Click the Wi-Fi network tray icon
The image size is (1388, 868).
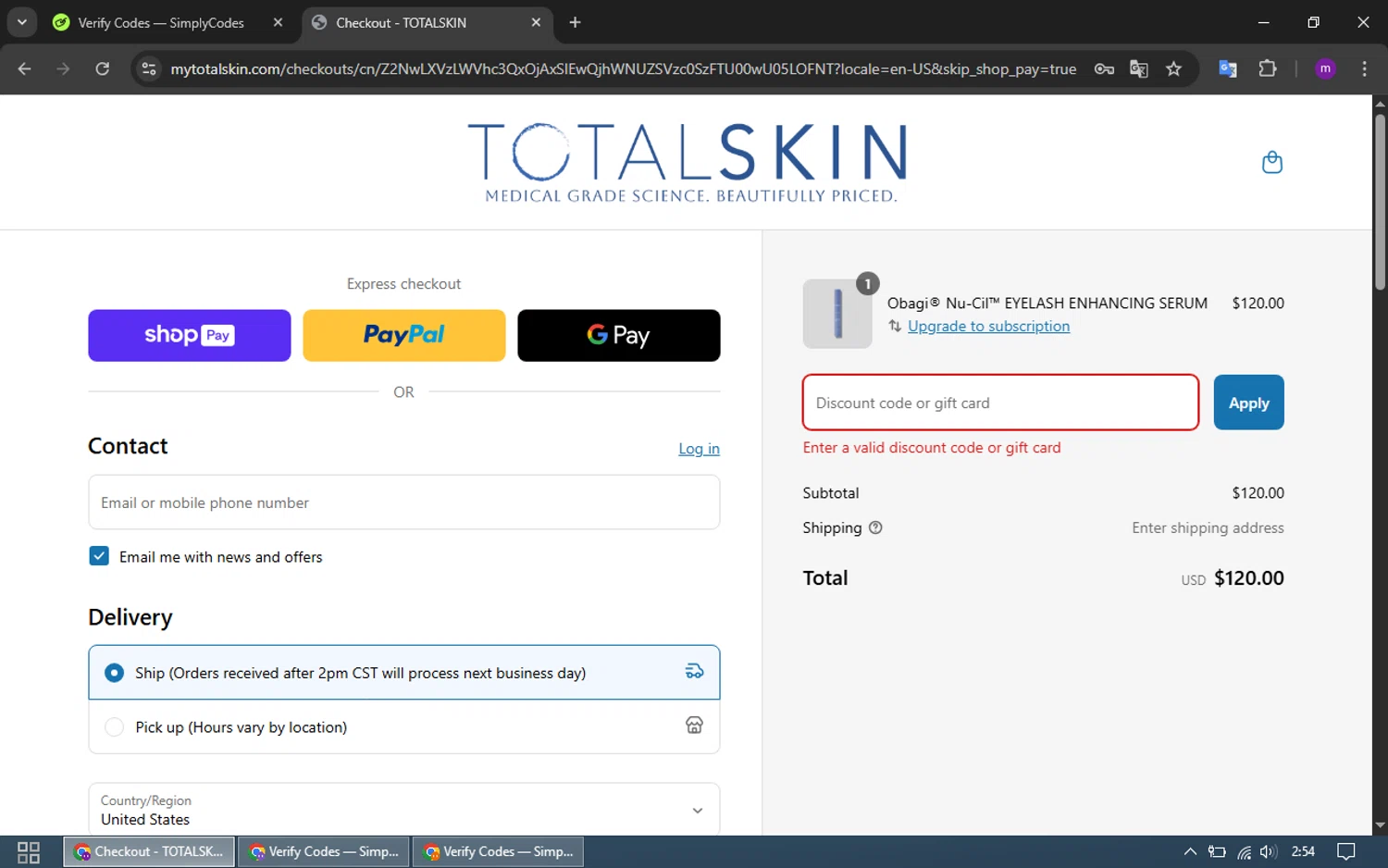(1245, 852)
